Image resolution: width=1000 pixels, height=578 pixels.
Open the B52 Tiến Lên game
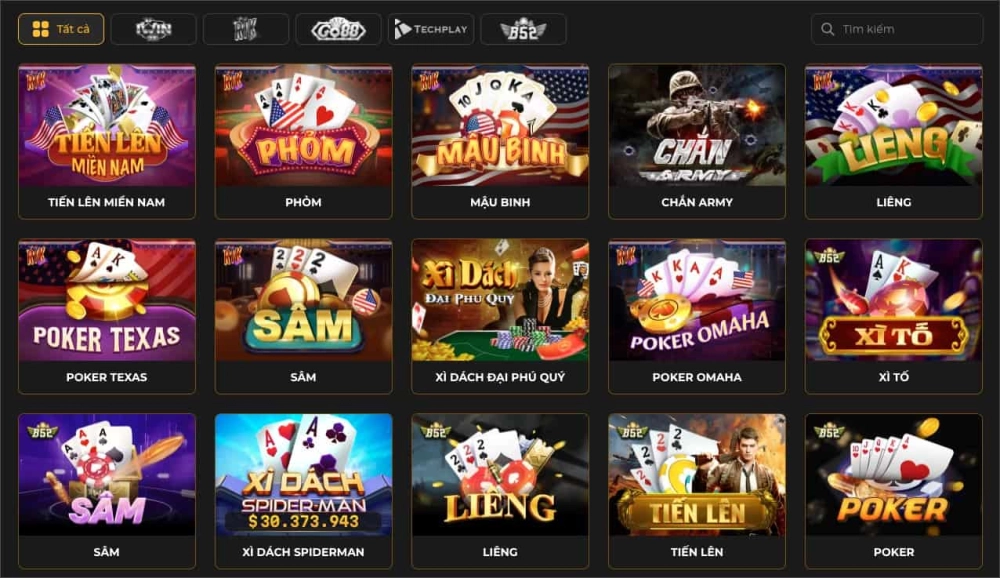pyautogui.click(x=697, y=491)
